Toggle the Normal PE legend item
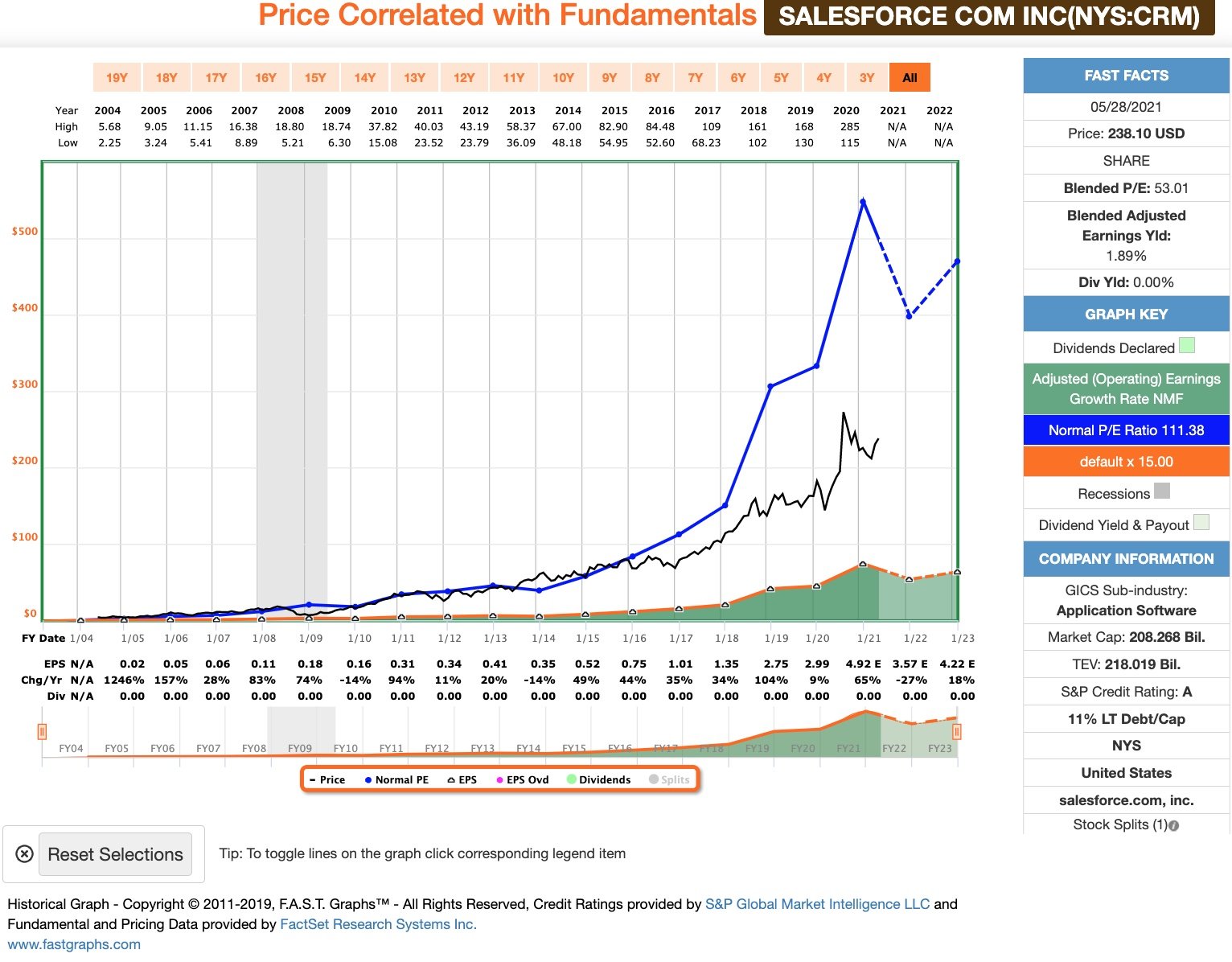The width and height of the screenshot is (1232, 962). (x=397, y=779)
